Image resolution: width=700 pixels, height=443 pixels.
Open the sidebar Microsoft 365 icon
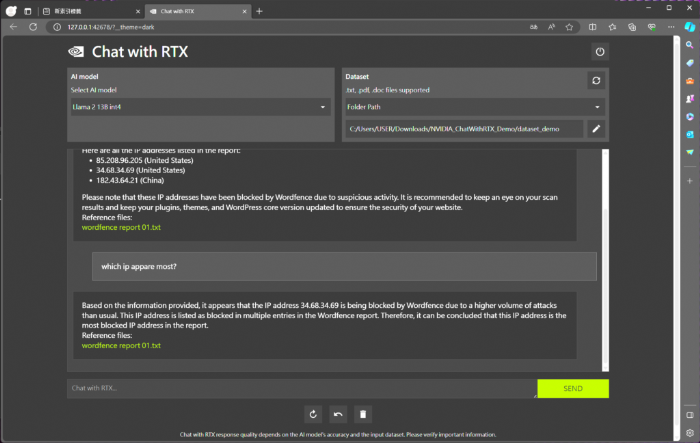pyautogui.click(x=690, y=117)
